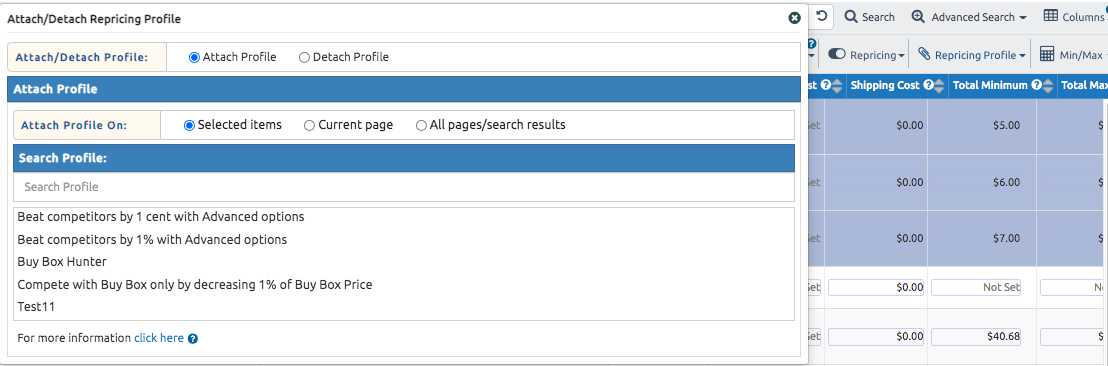The width and height of the screenshot is (1108, 366).
Task: Choose the Test11 profile entry
Action: (x=36, y=307)
